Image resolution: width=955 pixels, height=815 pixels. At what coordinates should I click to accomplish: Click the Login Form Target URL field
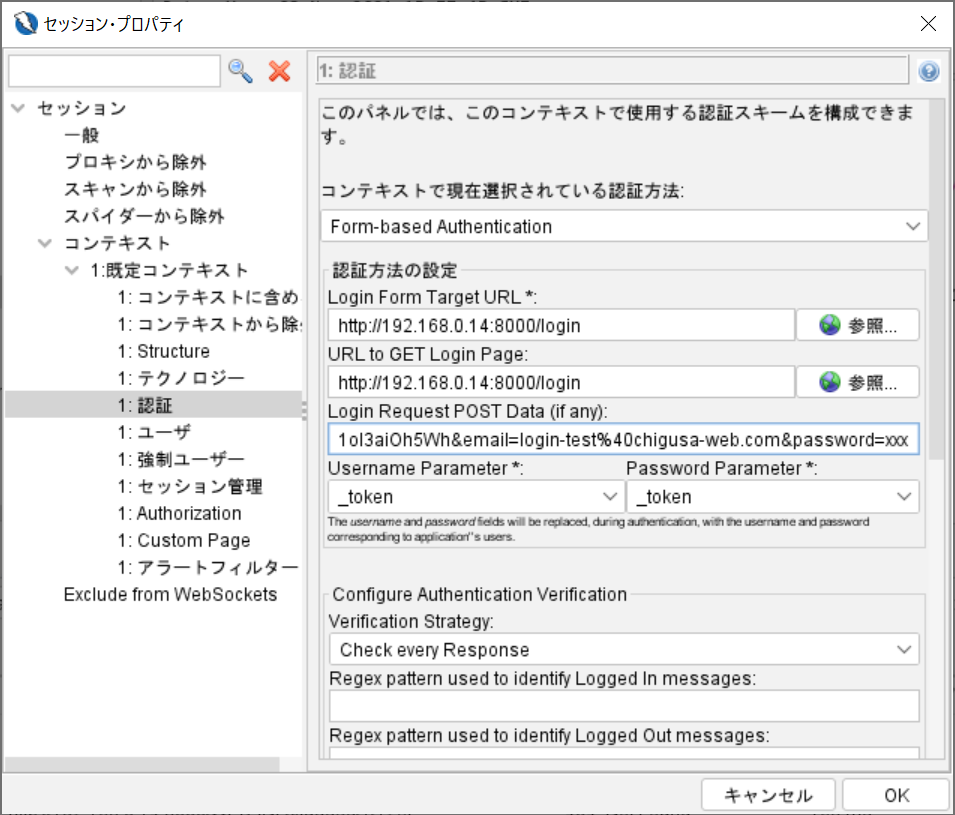[562, 325]
